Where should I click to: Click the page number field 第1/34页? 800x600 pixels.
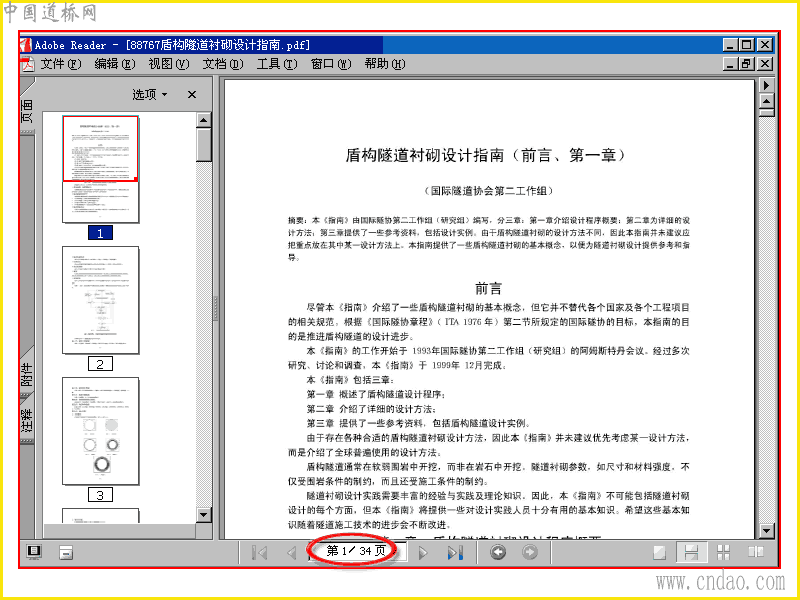356,551
